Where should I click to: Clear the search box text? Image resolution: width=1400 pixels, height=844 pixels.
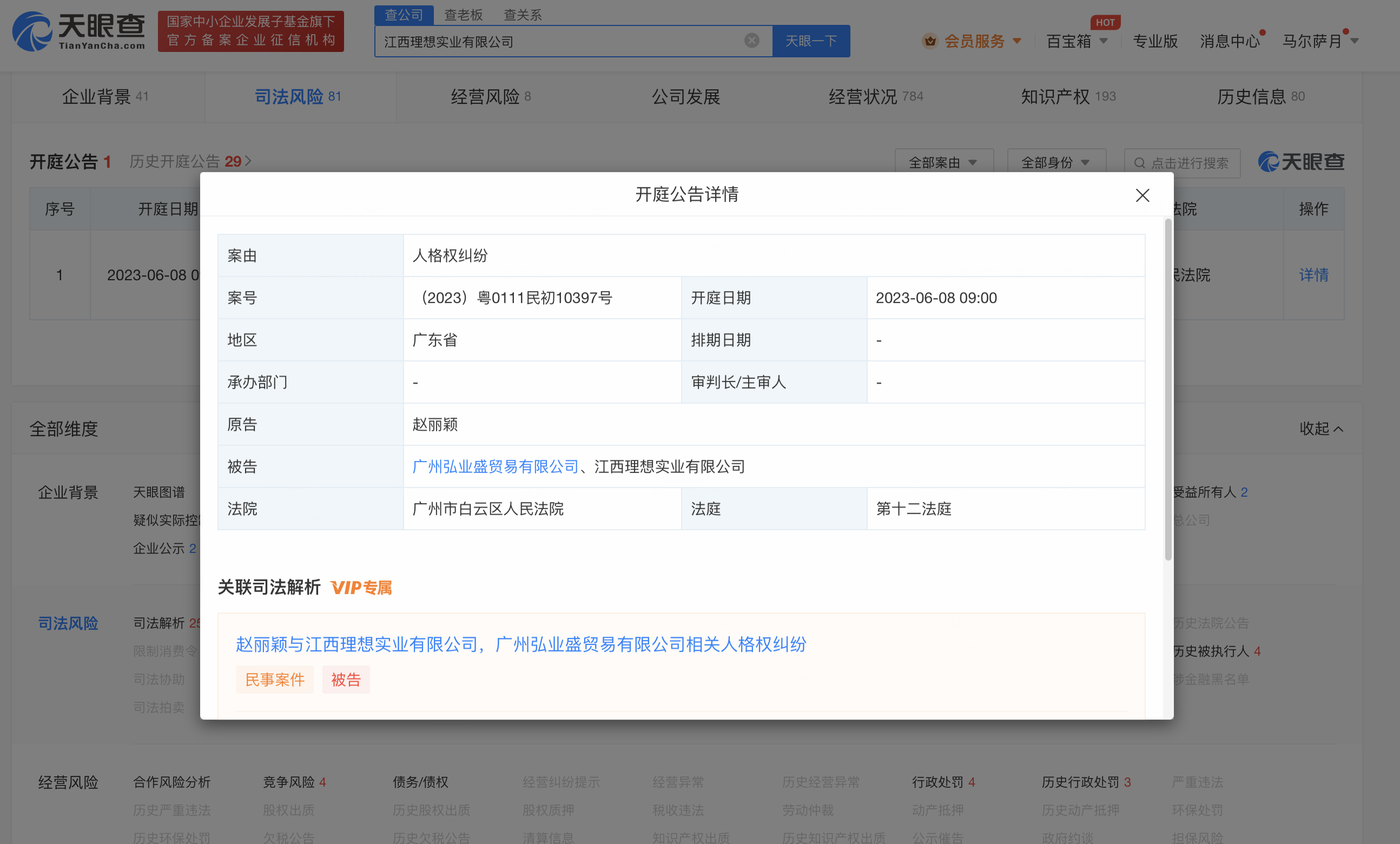click(x=751, y=41)
